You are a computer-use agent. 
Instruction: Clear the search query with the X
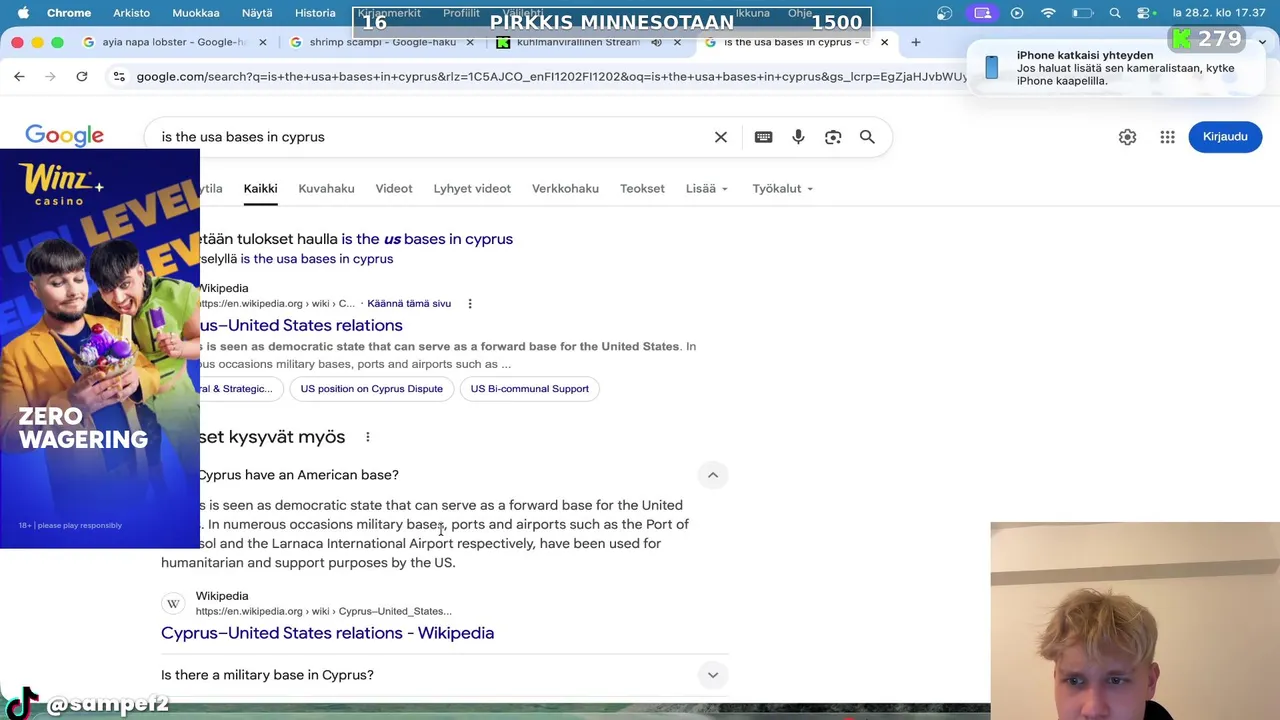pos(721,137)
